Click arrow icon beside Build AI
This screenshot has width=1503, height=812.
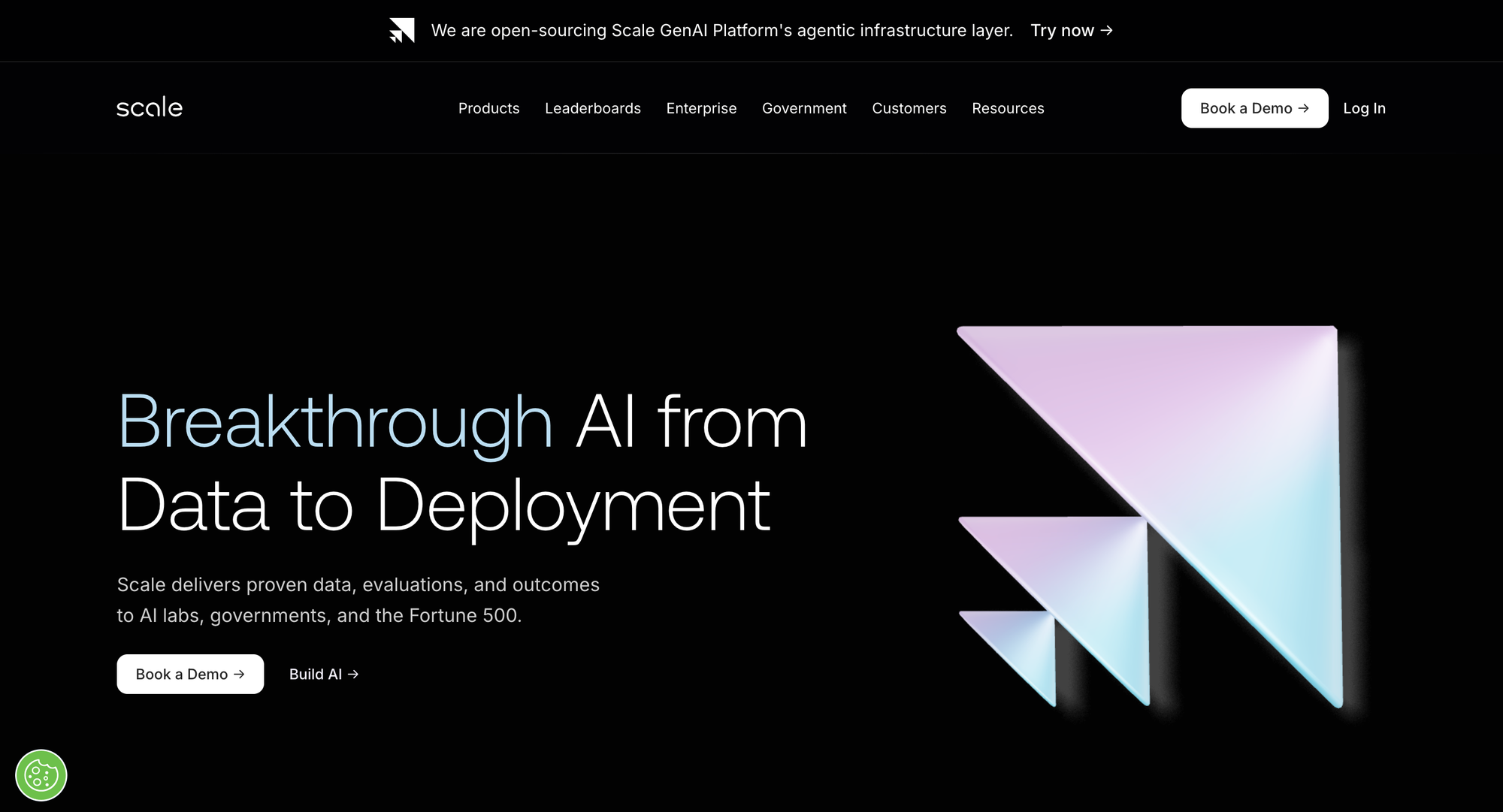point(353,675)
